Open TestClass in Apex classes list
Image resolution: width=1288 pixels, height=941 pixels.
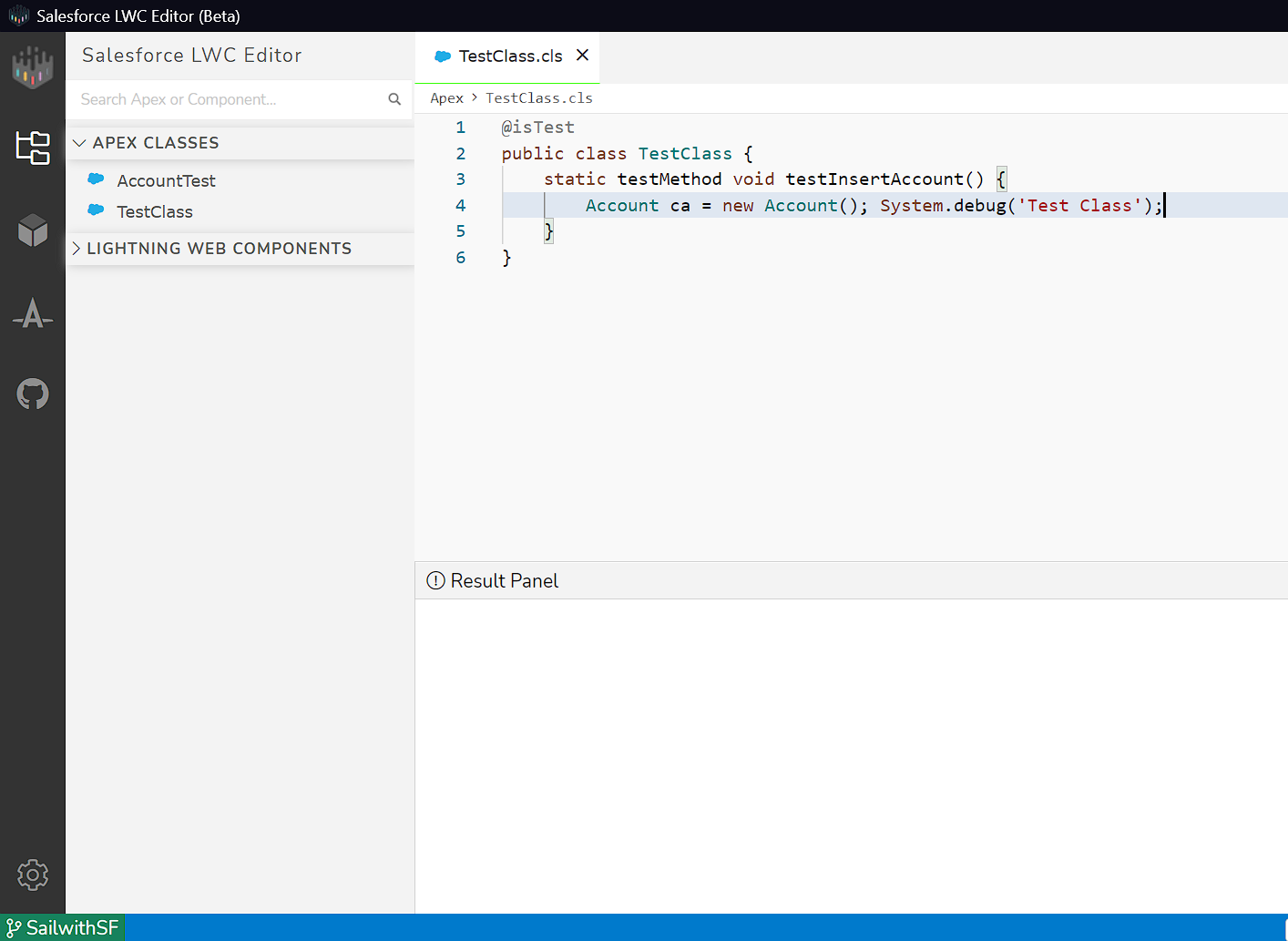pos(155,211)
